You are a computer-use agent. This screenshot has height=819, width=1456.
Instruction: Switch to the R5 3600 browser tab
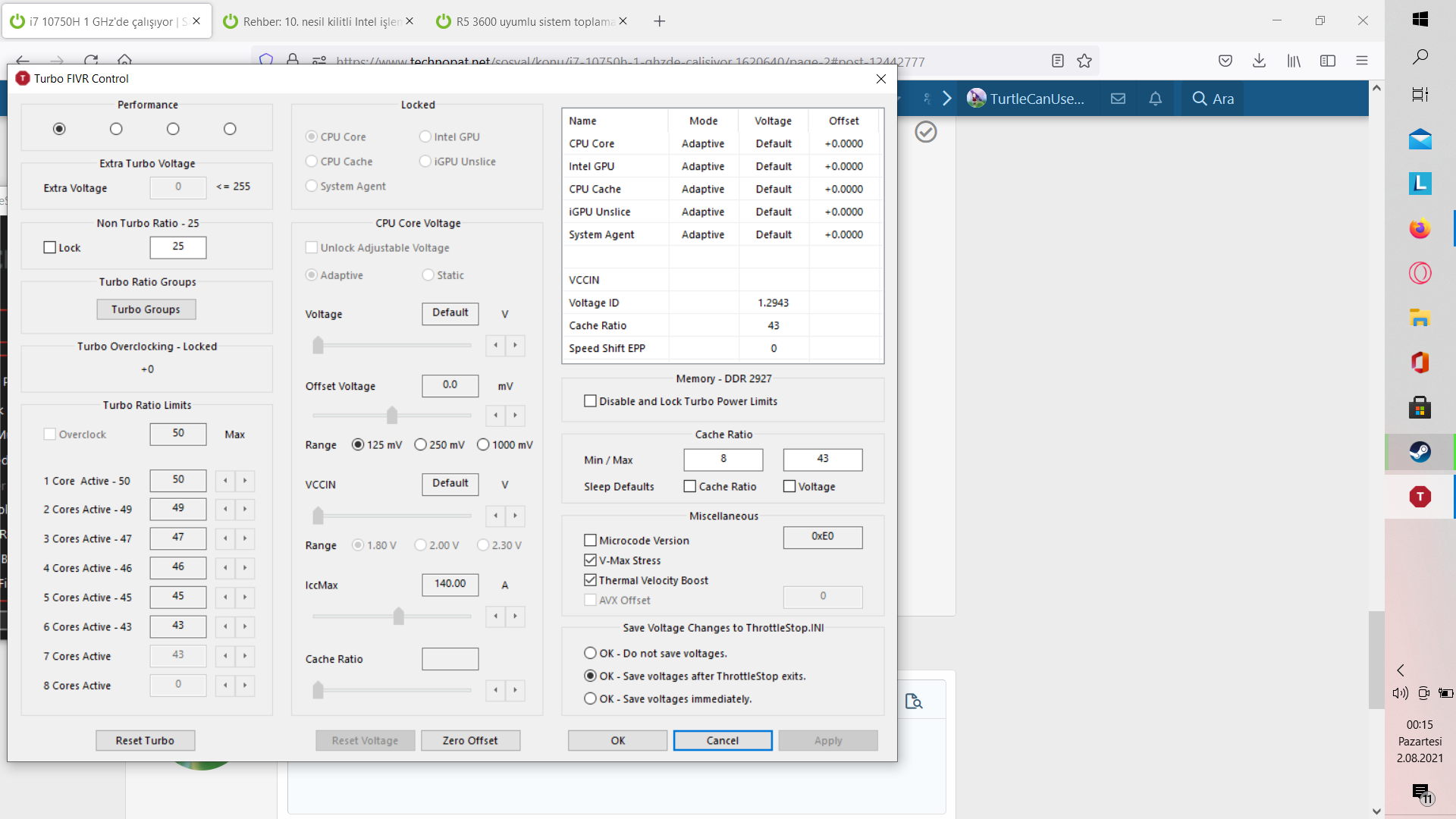(x=531, y=21)
